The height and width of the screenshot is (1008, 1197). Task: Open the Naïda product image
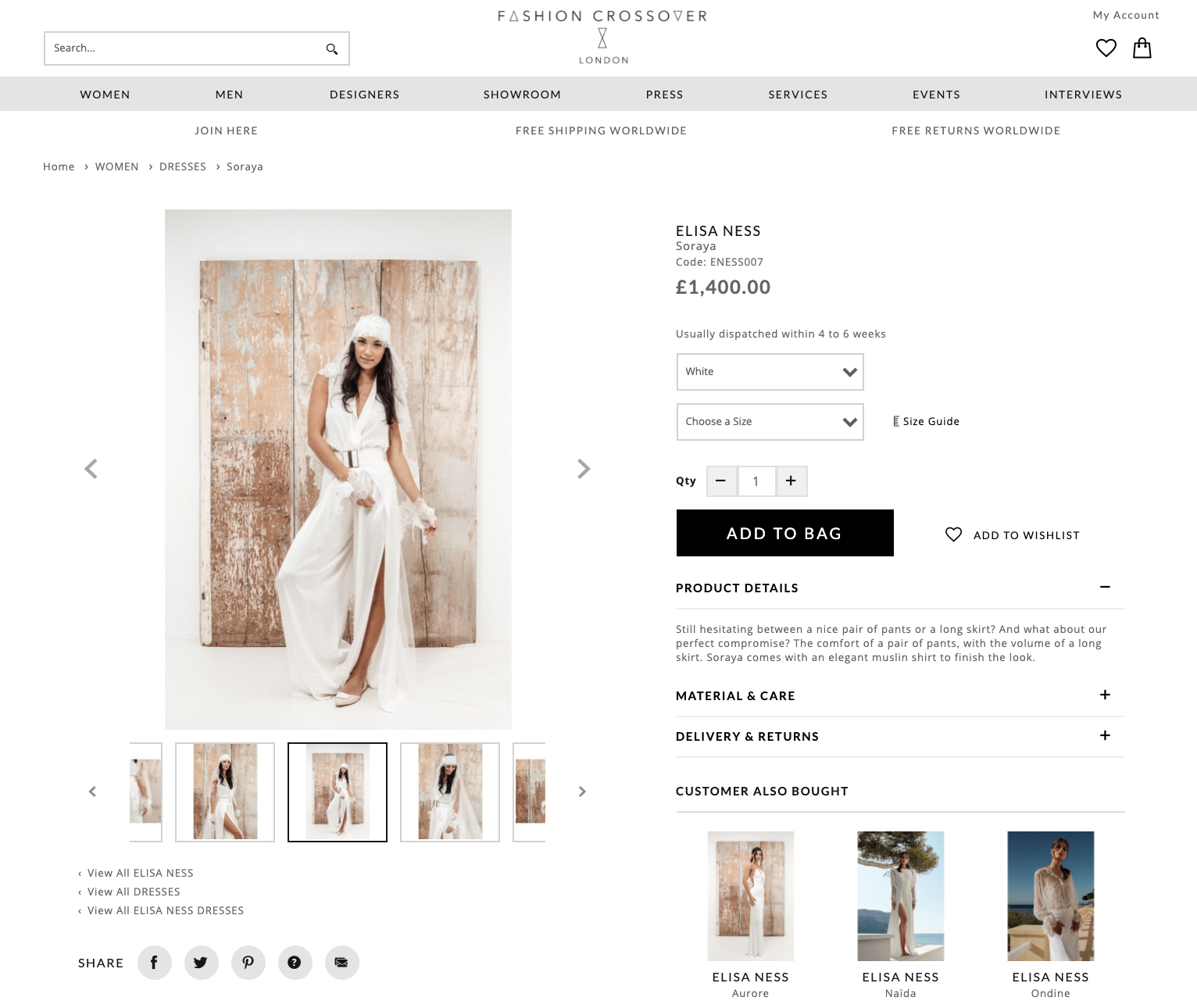(x=901, y=896)
